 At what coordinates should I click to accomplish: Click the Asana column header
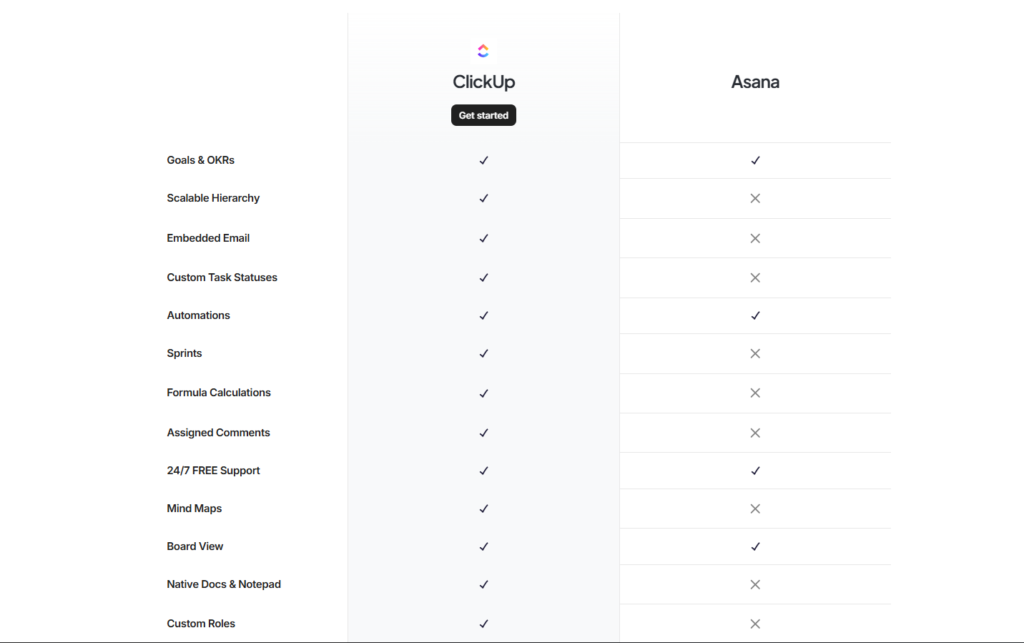click(x=755, y=82)
